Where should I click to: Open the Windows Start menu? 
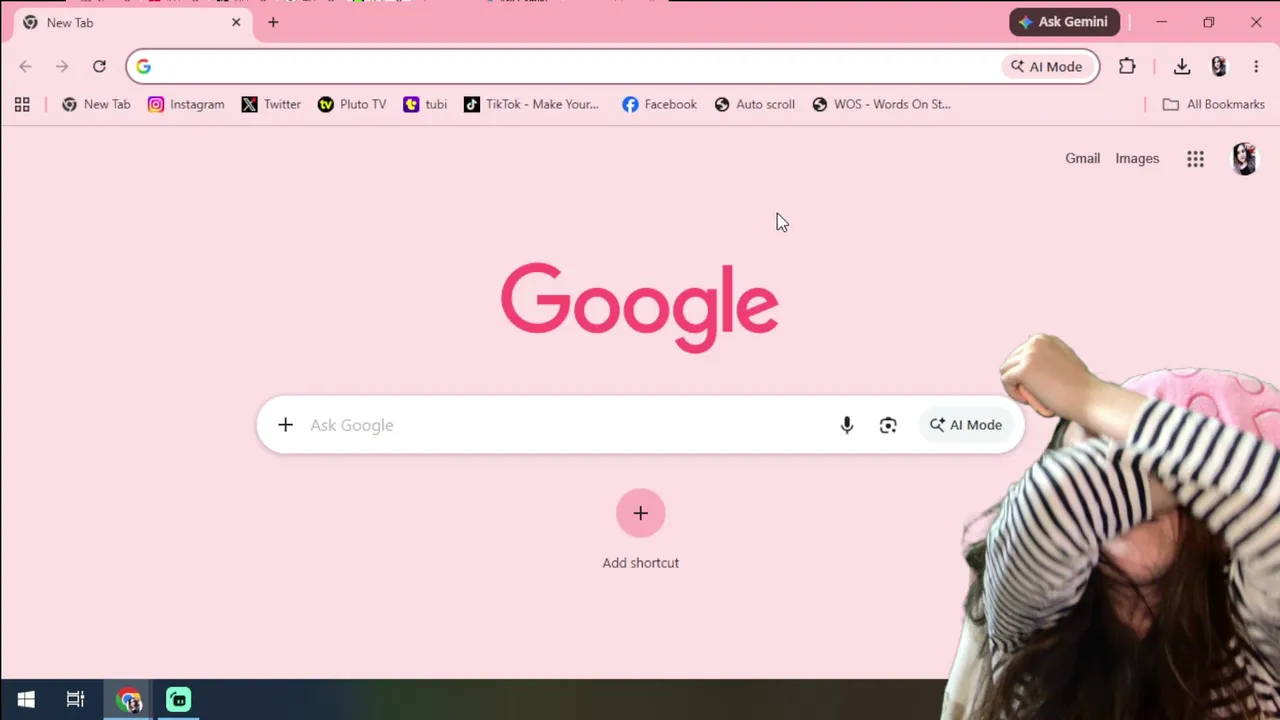click(26, 699)
